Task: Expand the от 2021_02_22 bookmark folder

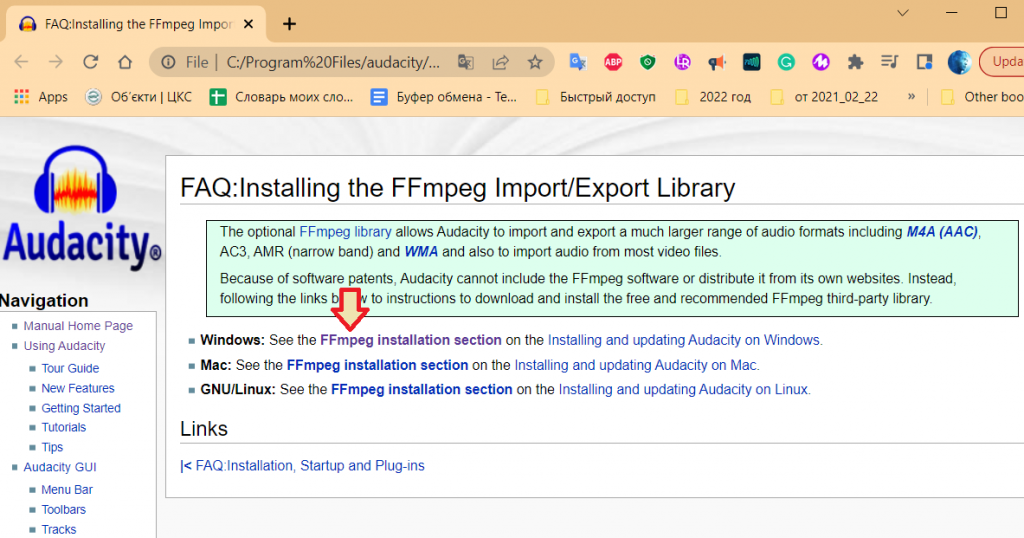Action: click(x=824, y=97)
